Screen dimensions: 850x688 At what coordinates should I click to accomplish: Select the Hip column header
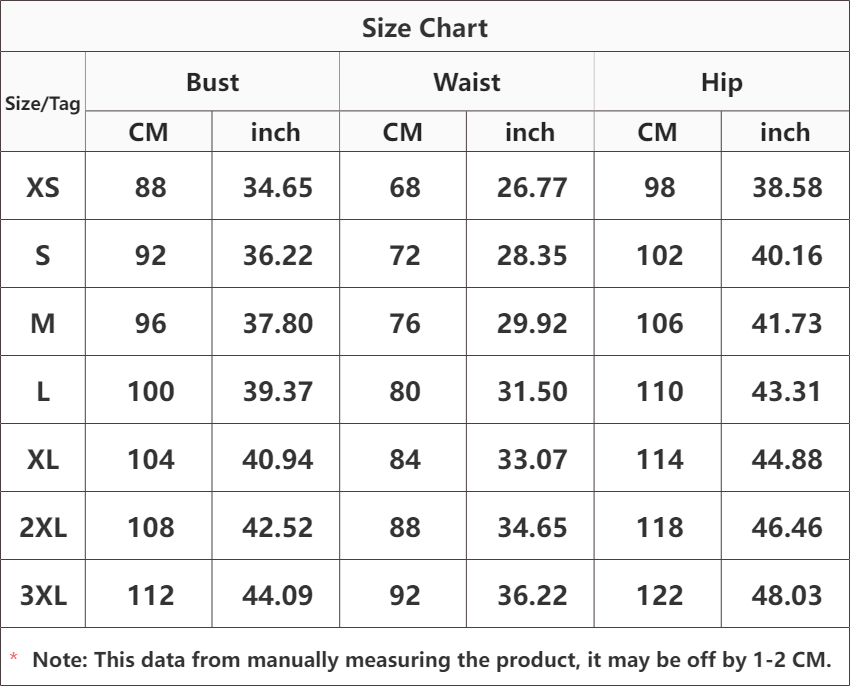722,83
